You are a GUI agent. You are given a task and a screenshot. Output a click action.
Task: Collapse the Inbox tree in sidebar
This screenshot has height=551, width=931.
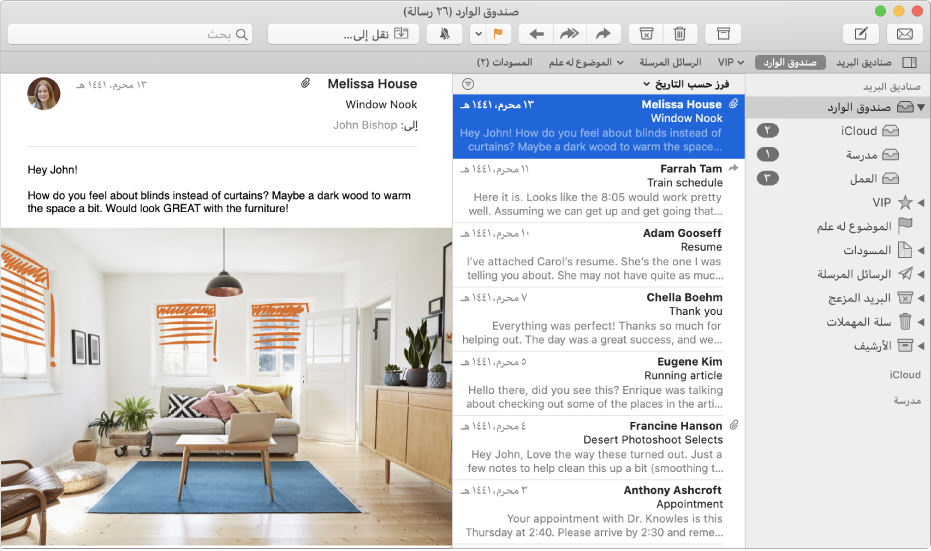click(x=921, y=107)
